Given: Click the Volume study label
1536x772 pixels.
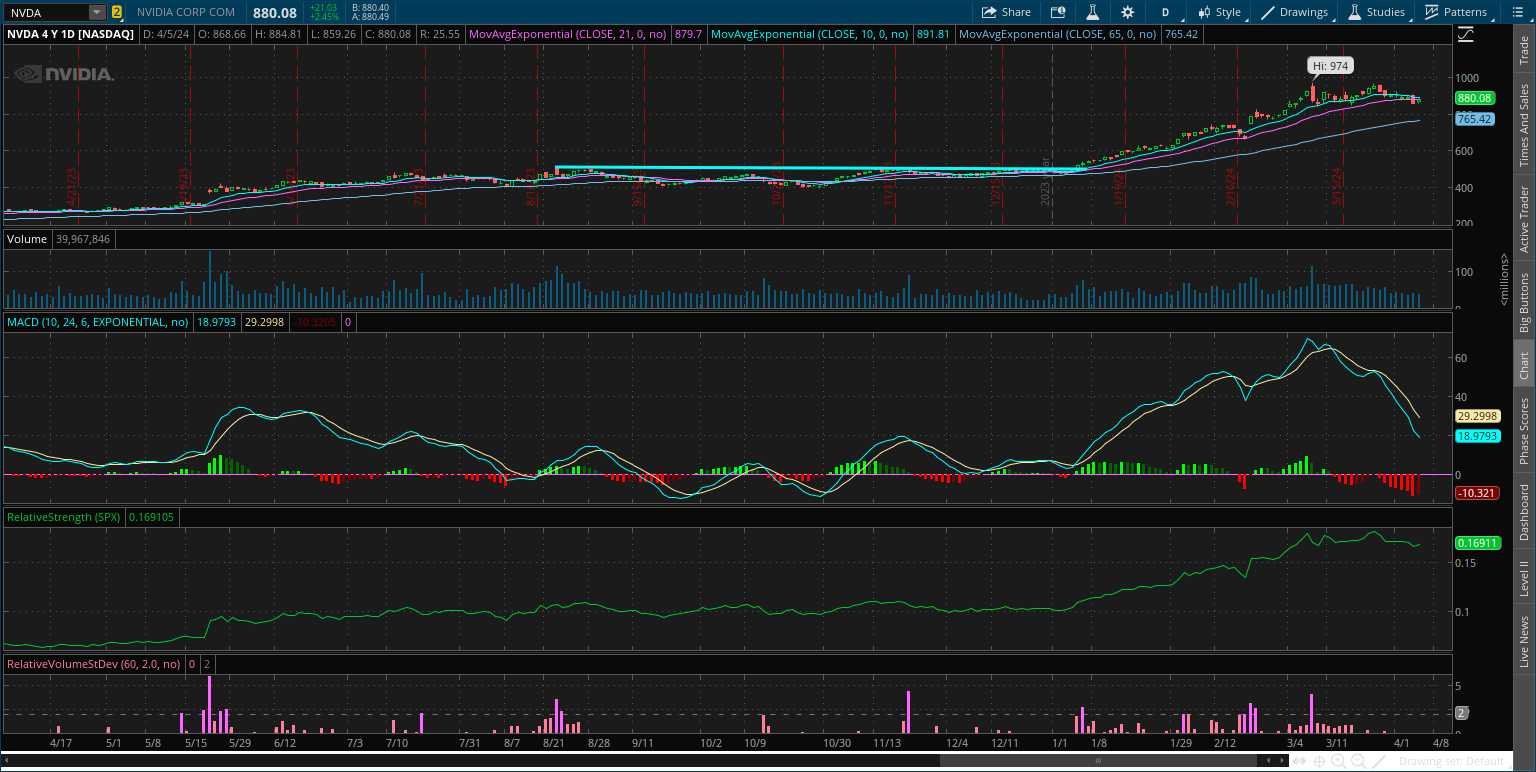Looking at the screenshot, I should tap(25, 239).
